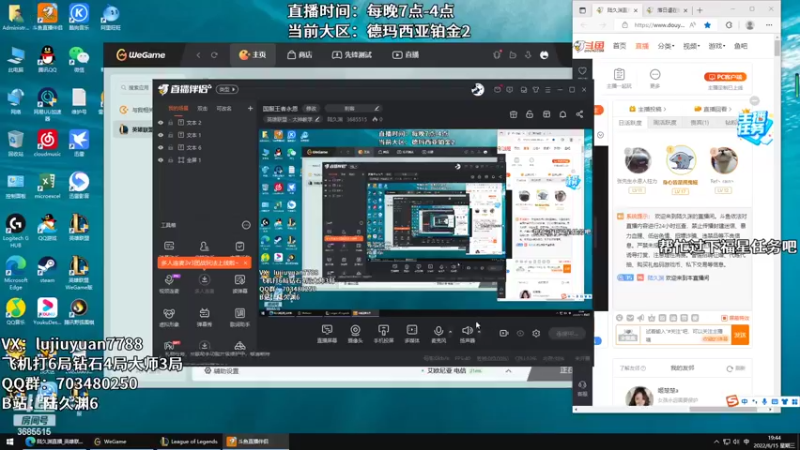Open 直播回看 link on Douyu
The width and height of the screenshot is (800, 450).
pyautogui.click(x=714, y=109)
